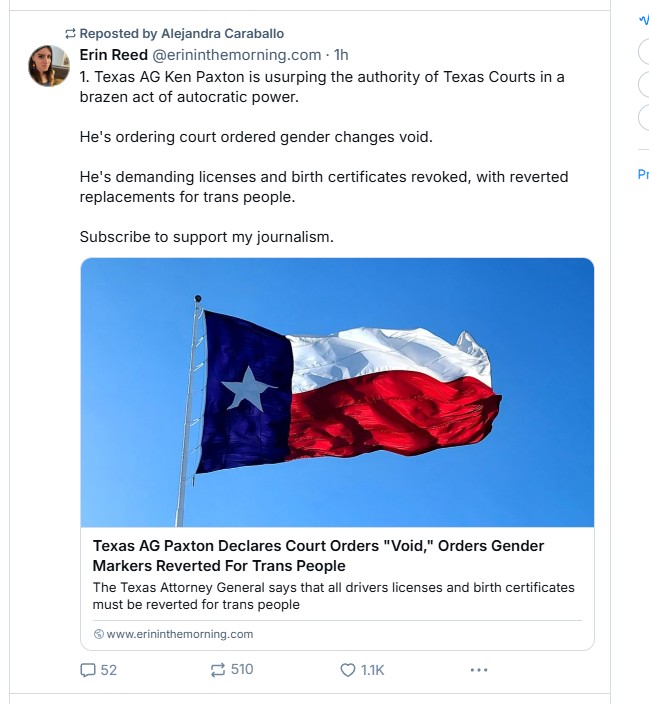
Task: Click the 52 replies count
Action: pyautogui.click(x=109, y=670)
